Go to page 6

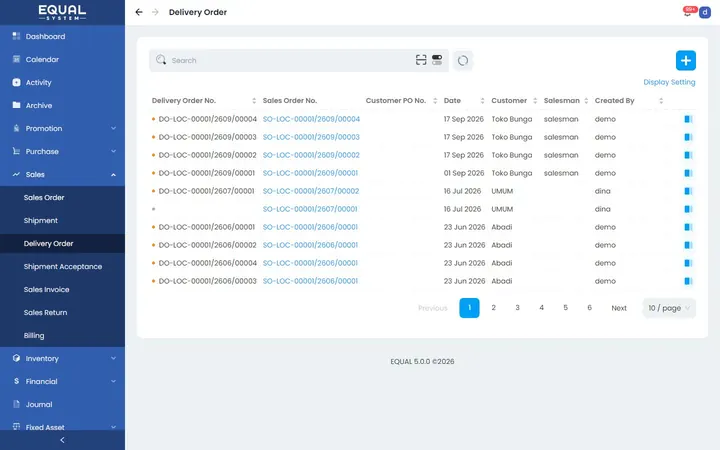589,308
